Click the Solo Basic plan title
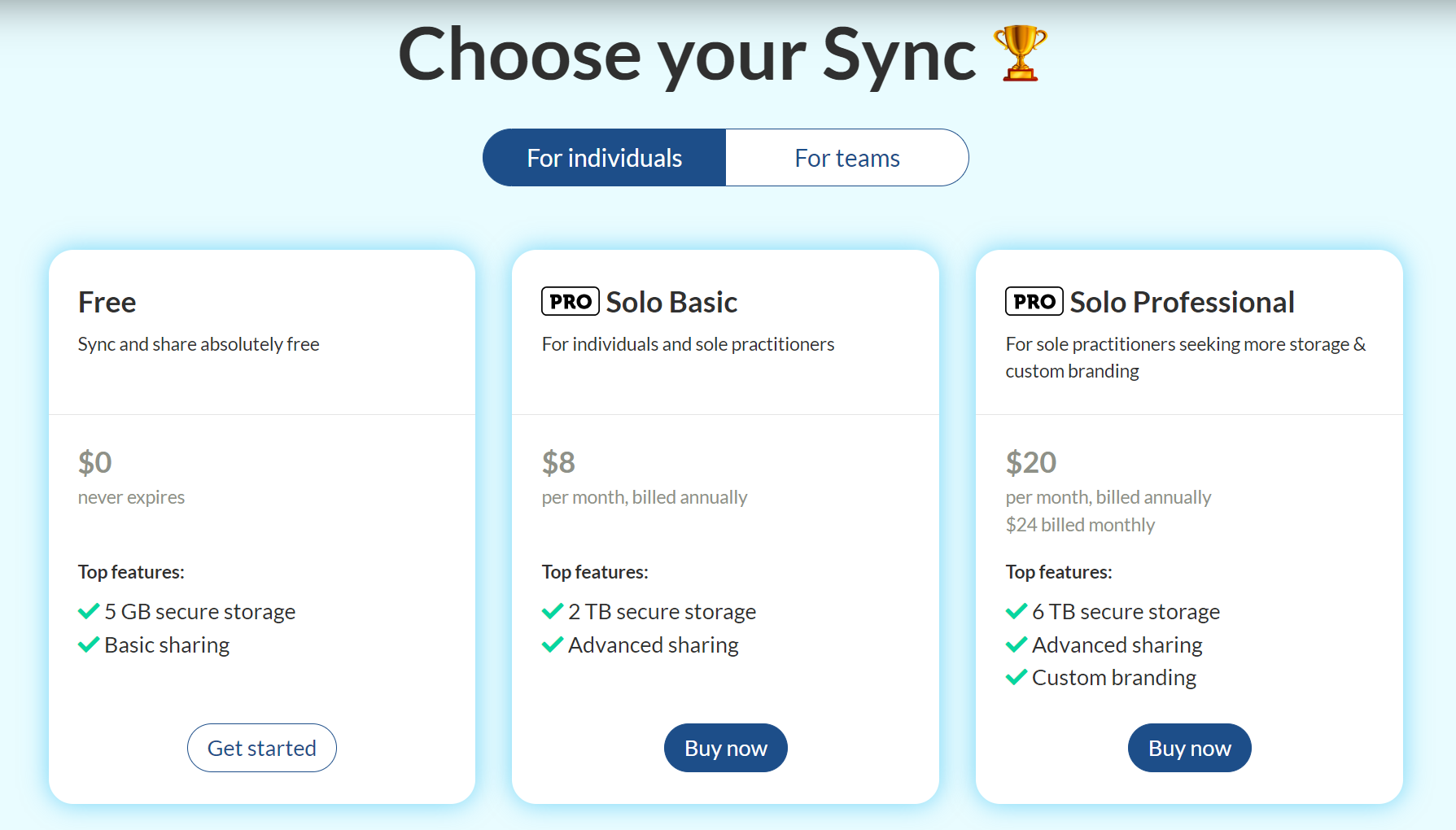The width and height of the screenshot is (1456, 830). (672, 302)
